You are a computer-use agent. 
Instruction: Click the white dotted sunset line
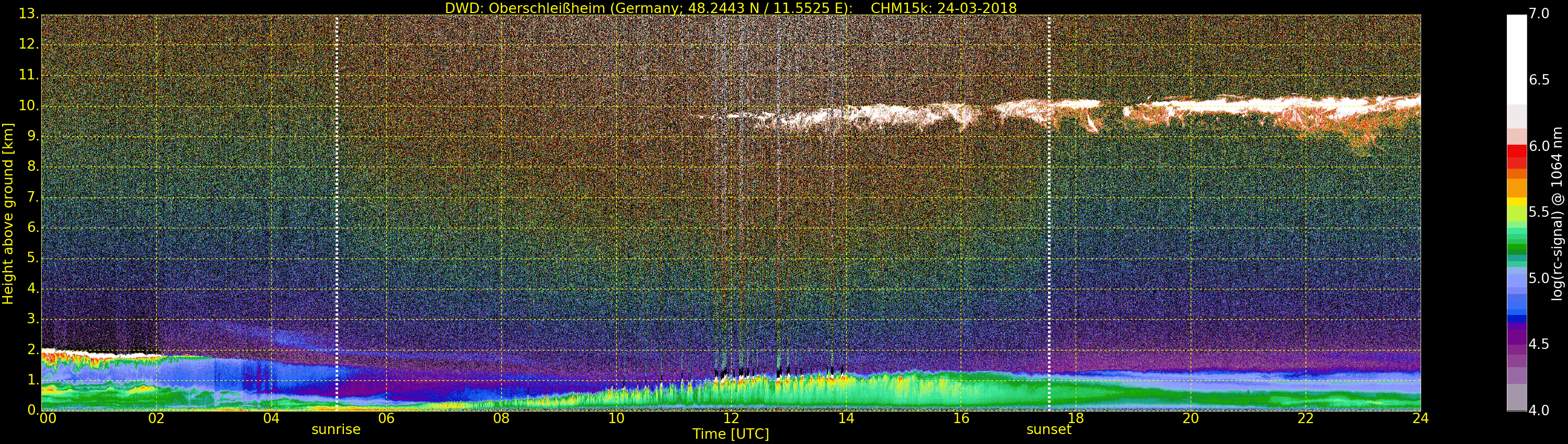click(x=1049, y=213)
